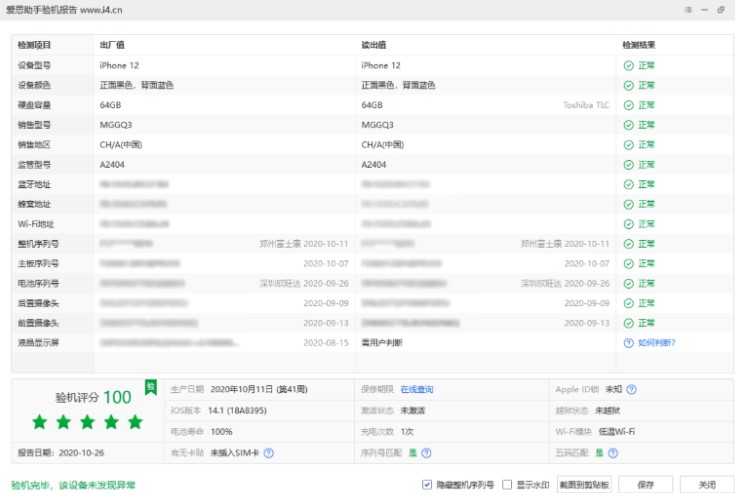
Task: Click the 报告日期: 2020-10-26 text
Action: point(61,453)
